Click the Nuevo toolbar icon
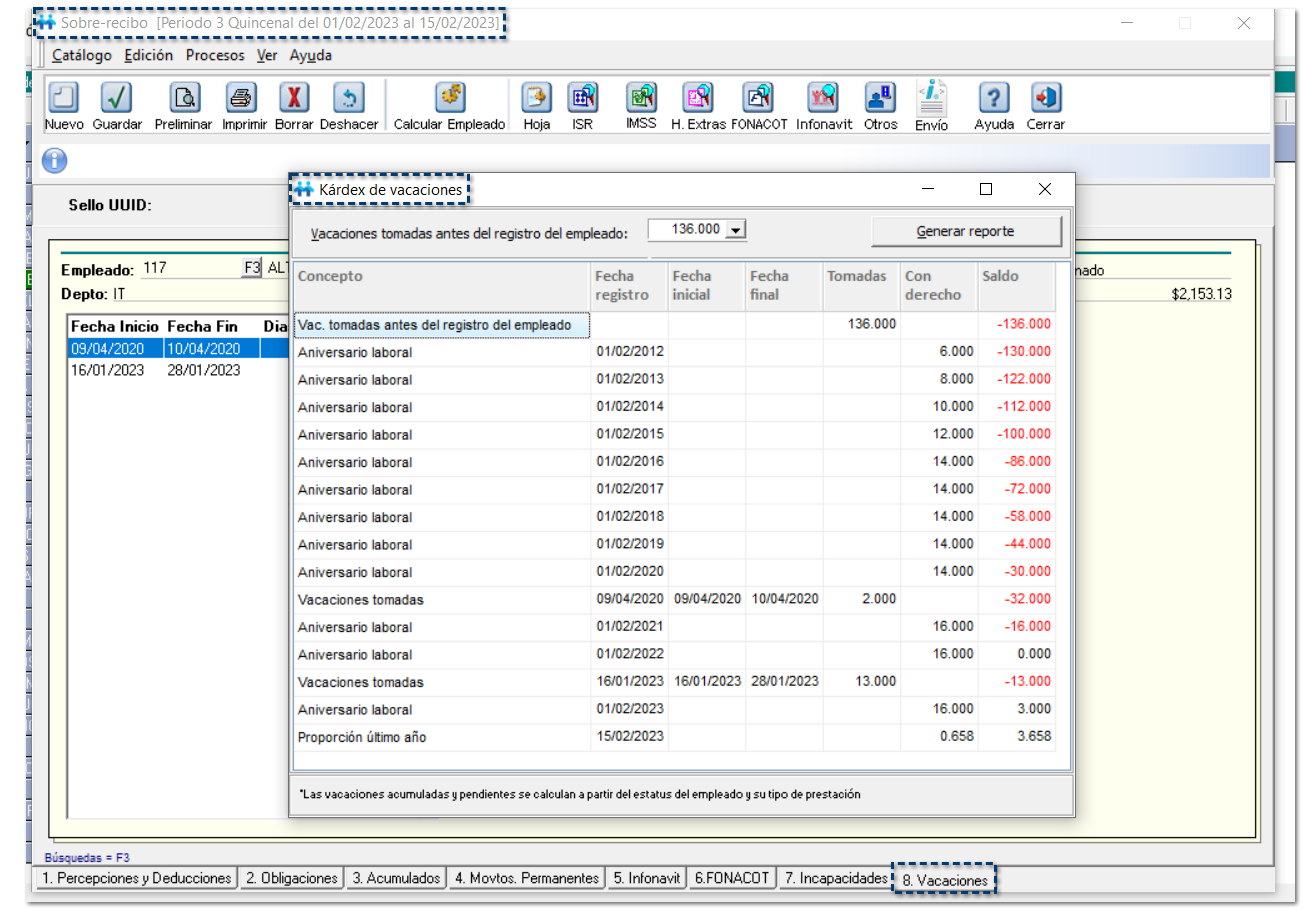 click(x=64, y=98)
